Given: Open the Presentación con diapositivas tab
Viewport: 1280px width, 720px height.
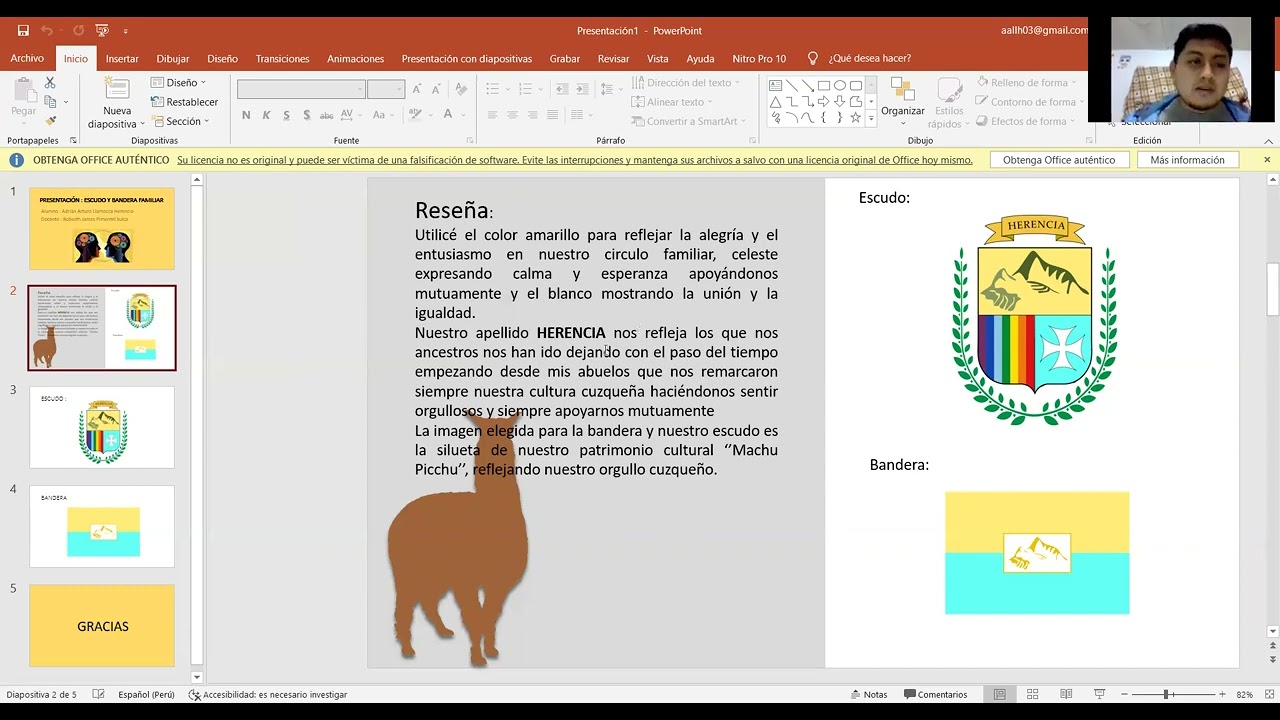Looking at the screenshot, I should (x=467, y=58).
